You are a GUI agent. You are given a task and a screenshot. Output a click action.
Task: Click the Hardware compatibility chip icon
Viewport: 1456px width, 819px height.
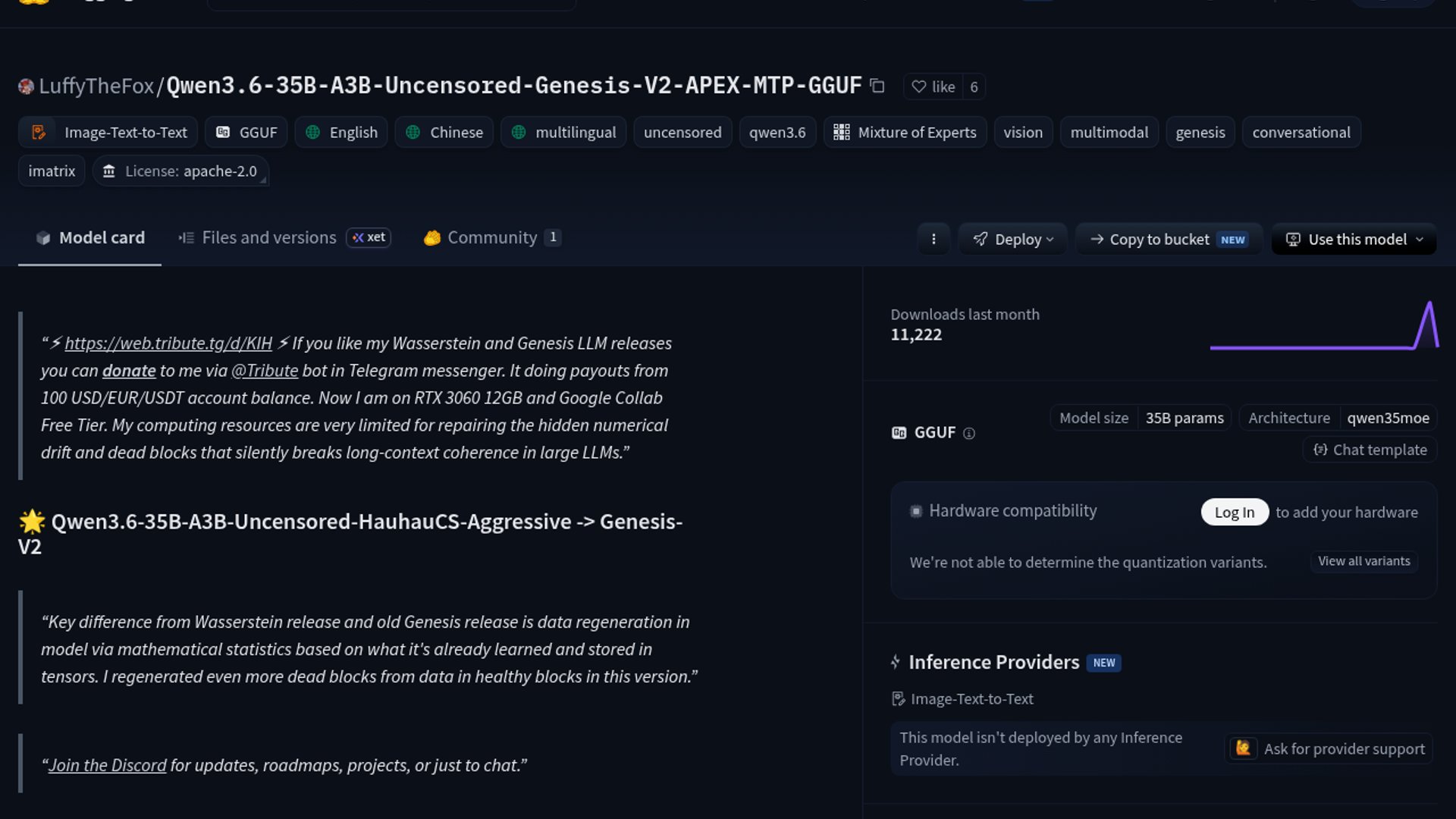click(x=916, y=511)
